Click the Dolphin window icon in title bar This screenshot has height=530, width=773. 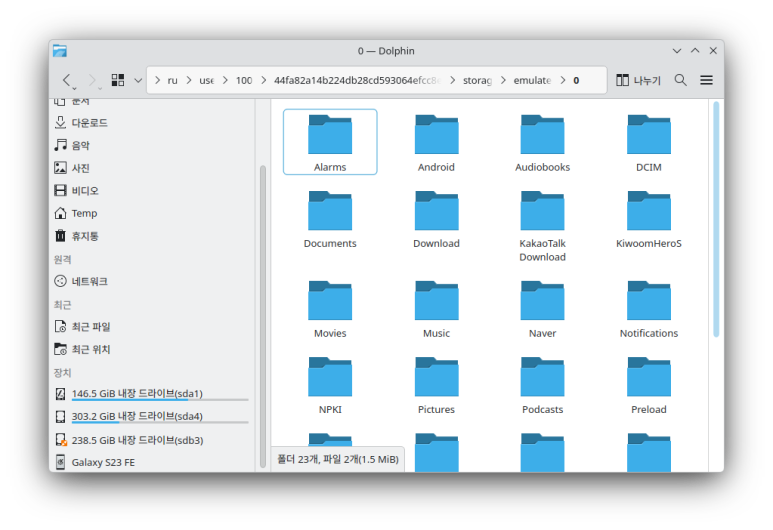[x=60, y=50]
